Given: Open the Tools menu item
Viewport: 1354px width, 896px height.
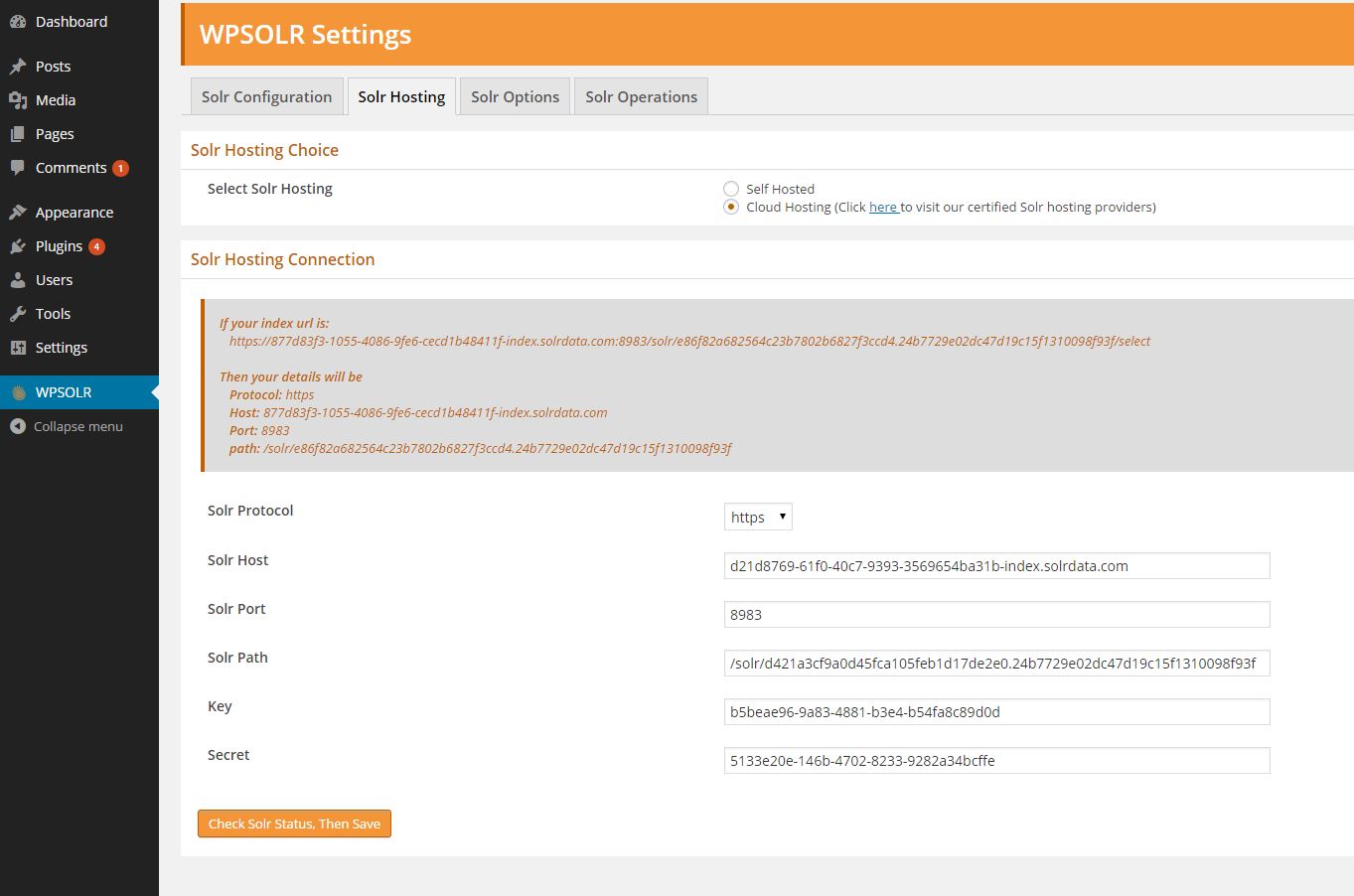Looking at the screenshot, I should tap(79, 314).
